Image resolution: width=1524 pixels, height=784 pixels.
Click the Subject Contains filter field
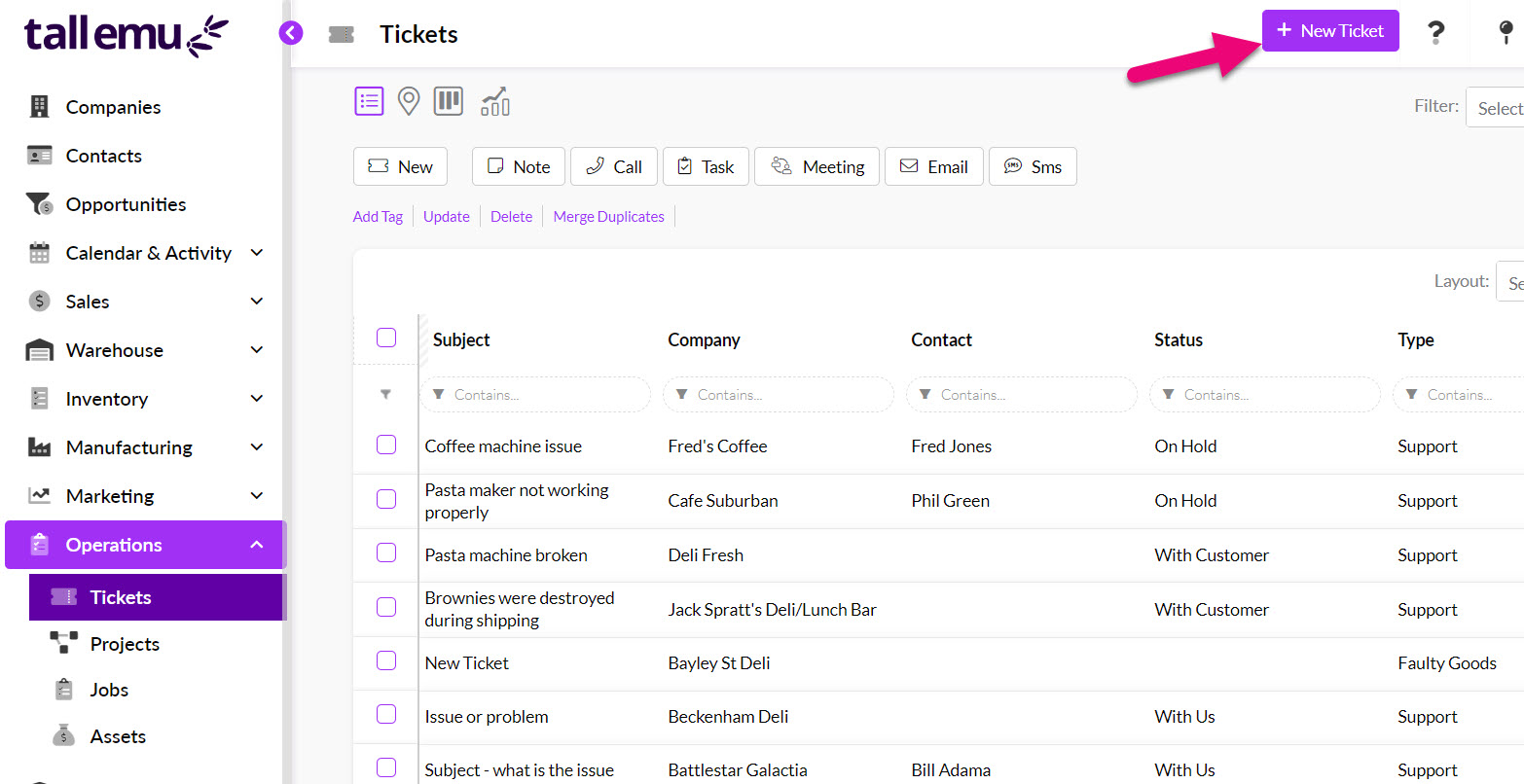(535, 395)
